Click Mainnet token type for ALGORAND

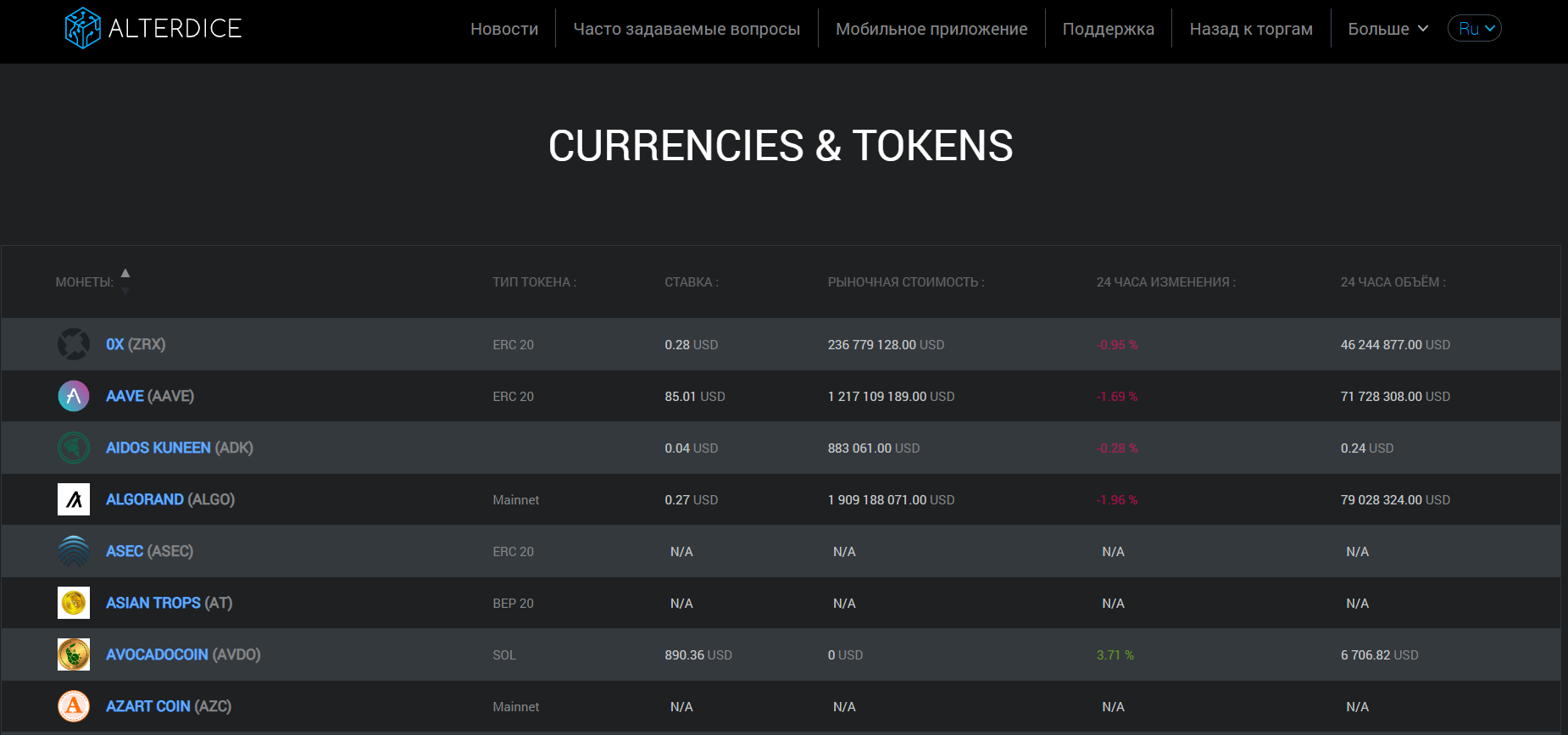pos(515,500)
